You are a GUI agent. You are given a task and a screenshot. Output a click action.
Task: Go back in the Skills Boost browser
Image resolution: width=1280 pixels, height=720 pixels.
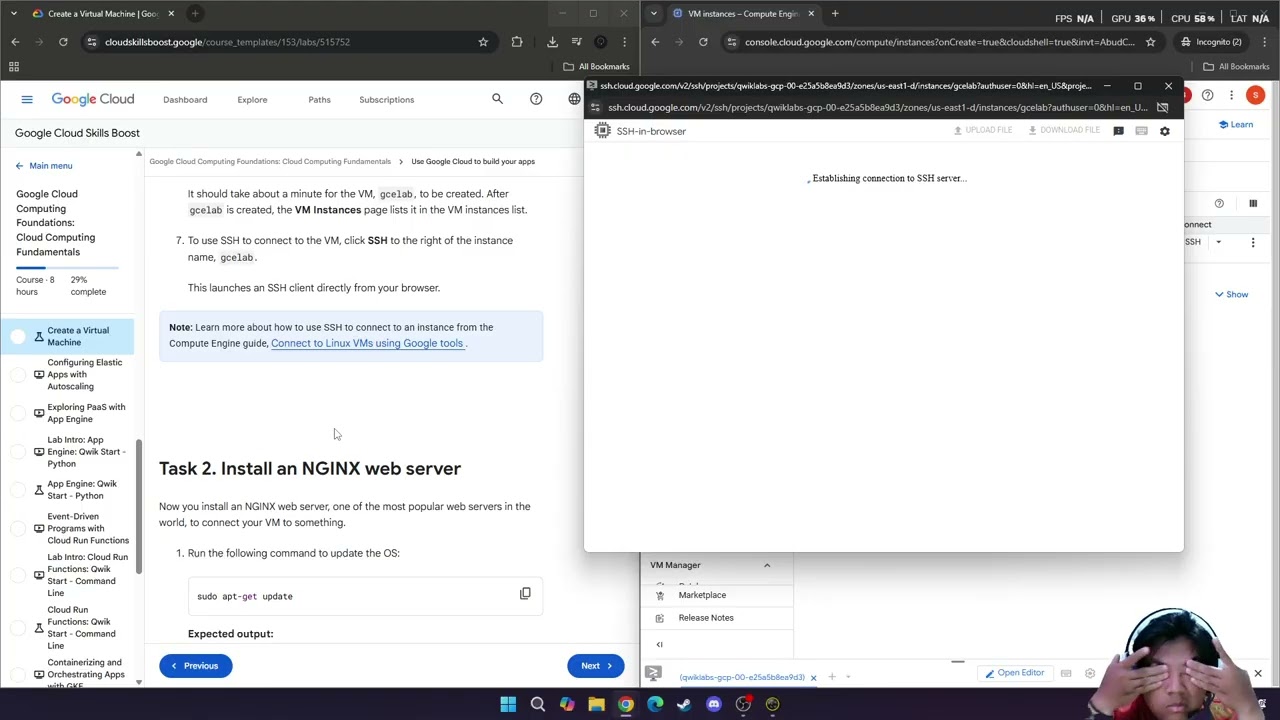[x=15, y=42]
